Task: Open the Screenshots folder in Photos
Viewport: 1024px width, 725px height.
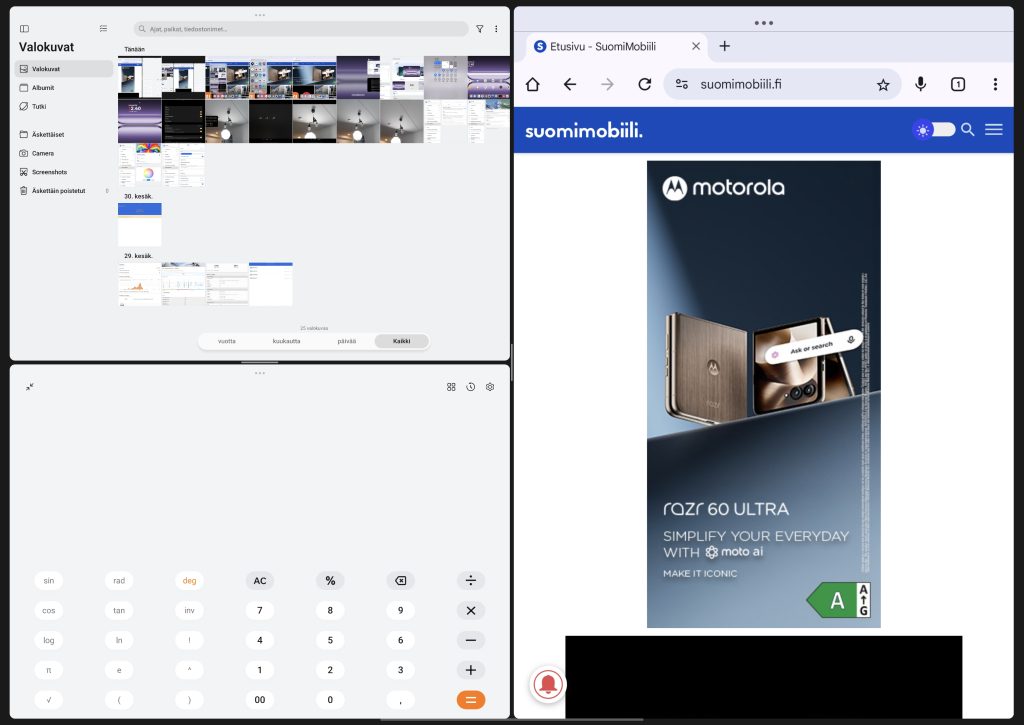Action: tap(63, 172)
